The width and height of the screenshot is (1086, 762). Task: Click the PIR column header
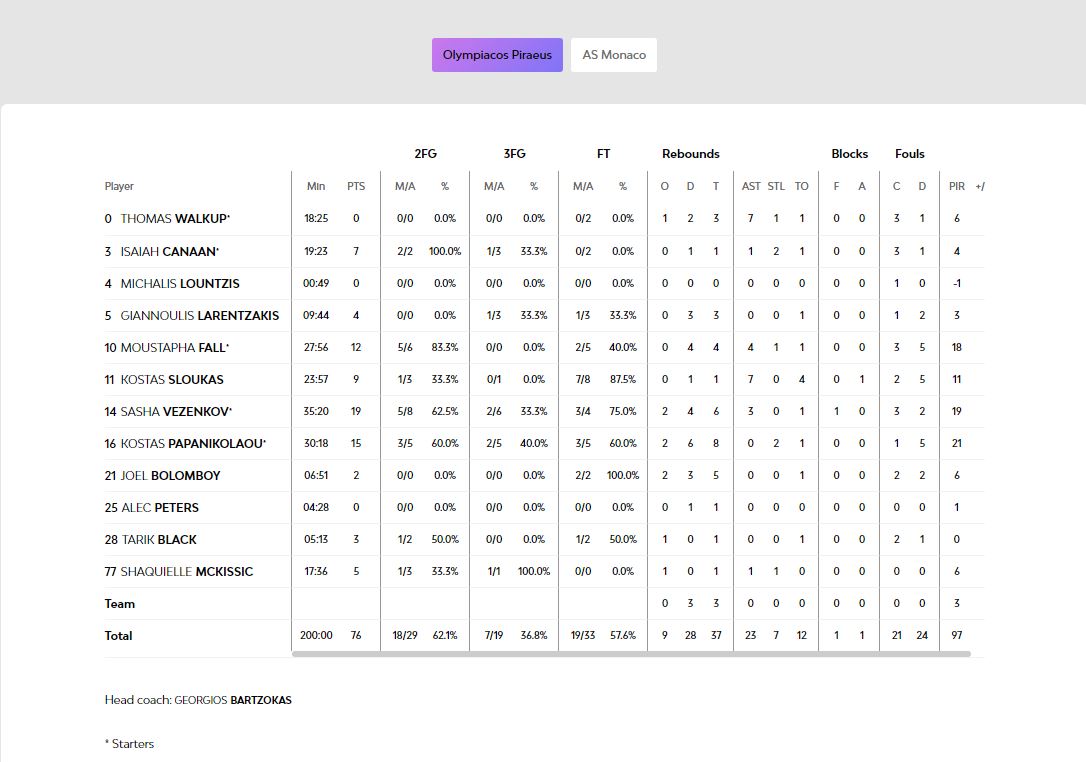(956, 186)
